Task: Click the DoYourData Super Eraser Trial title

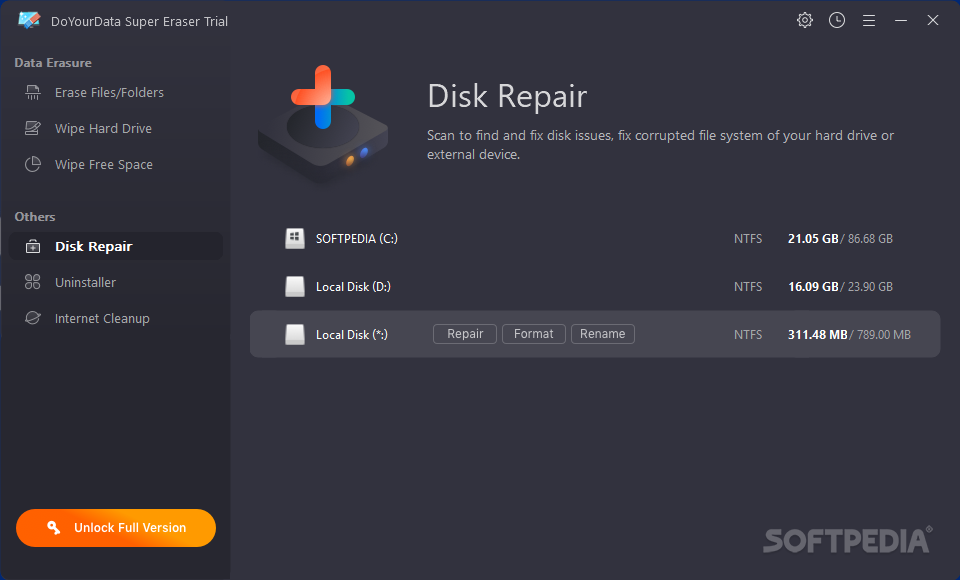Action: coord(139,21)
